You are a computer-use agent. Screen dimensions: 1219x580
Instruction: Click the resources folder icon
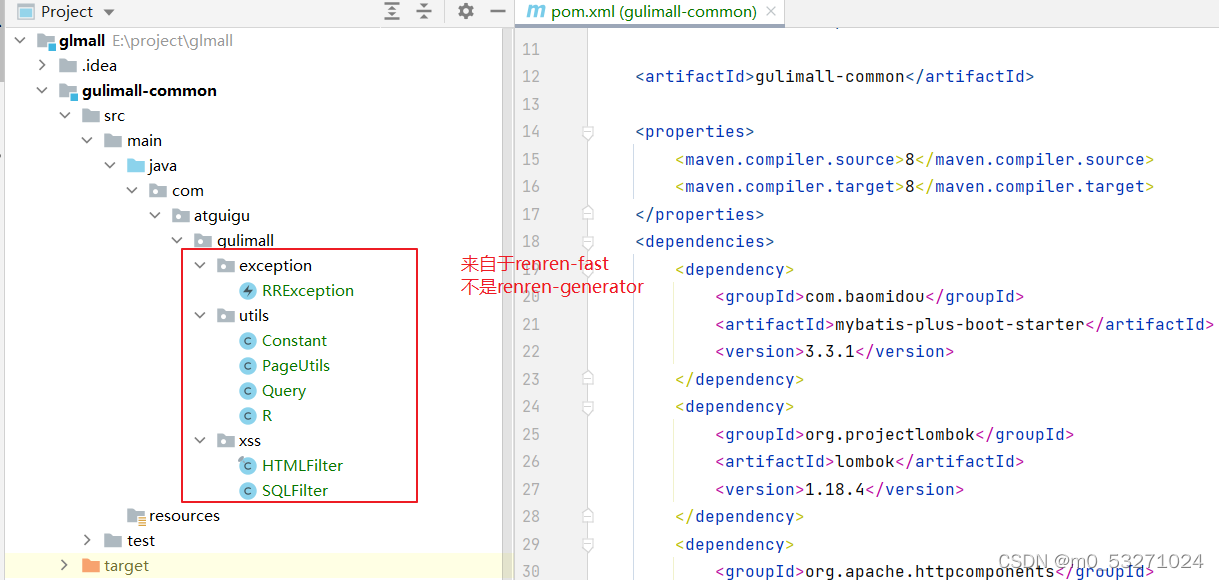point(136,516)
